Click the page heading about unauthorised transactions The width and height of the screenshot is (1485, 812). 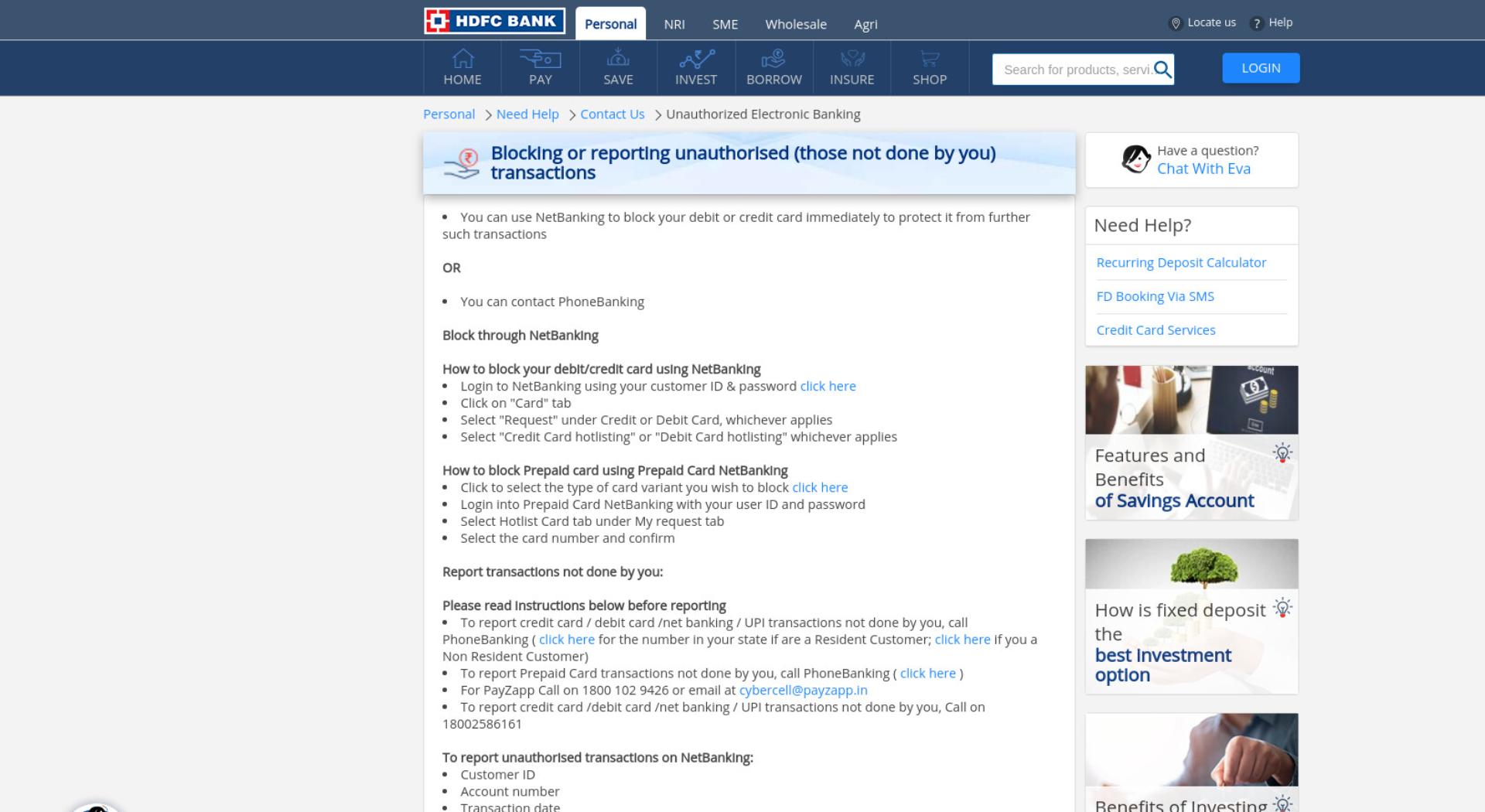coord(742,162)
